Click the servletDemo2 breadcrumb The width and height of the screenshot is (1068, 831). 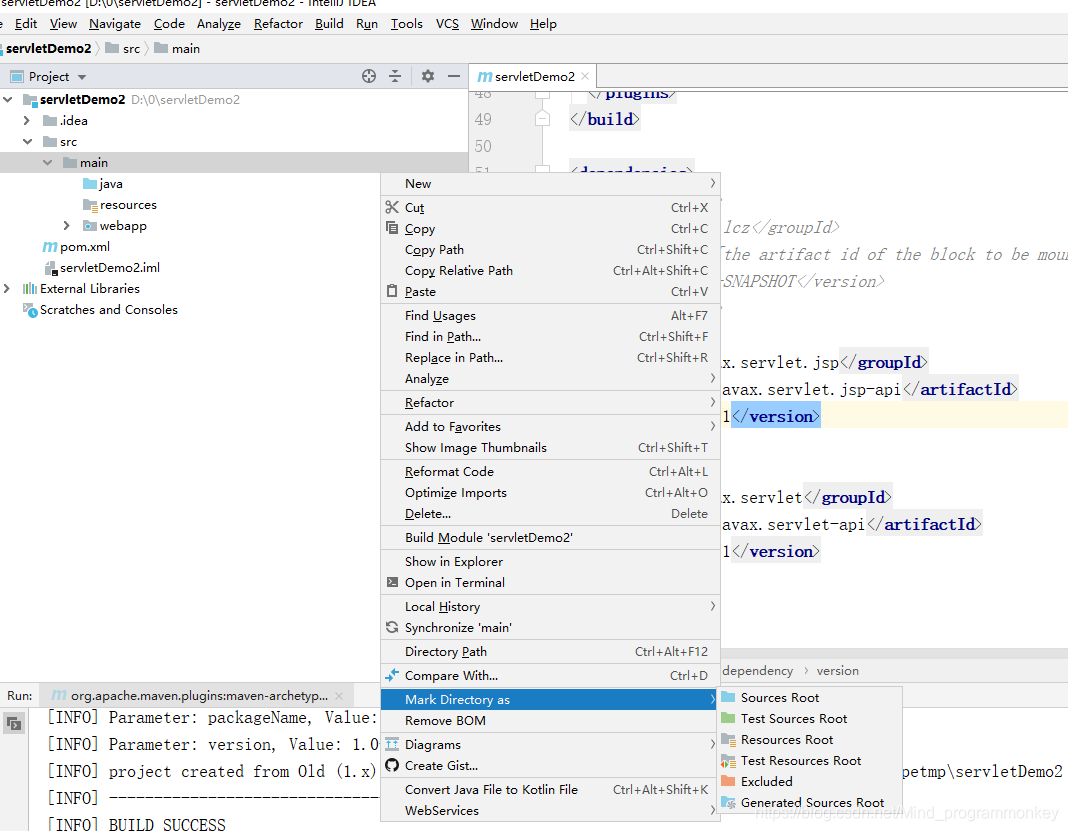(x=48, y=48)
